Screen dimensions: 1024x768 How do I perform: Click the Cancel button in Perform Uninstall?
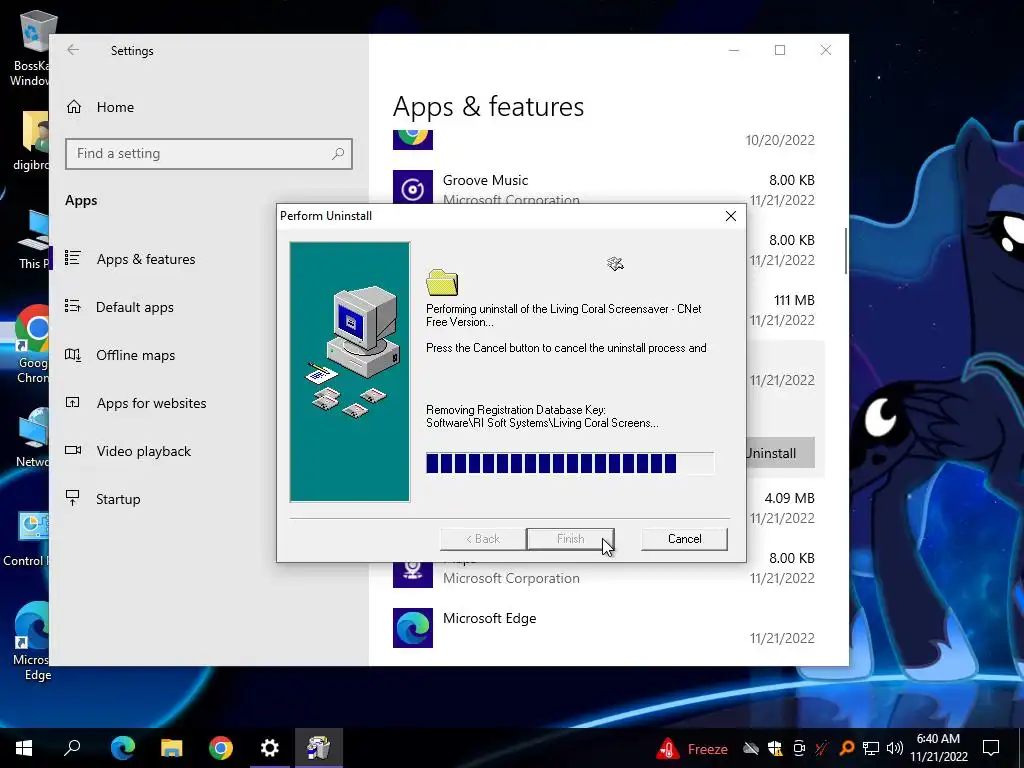(684, 539)
